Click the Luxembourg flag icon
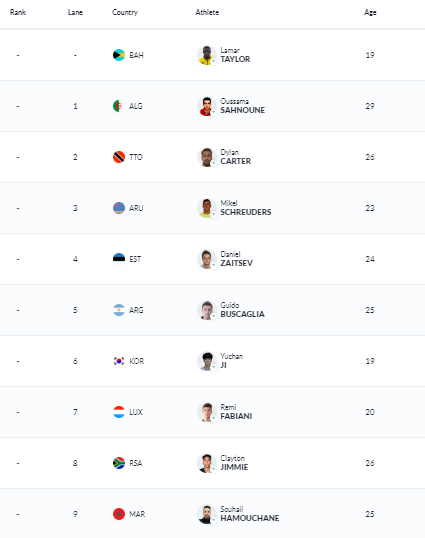Image resolution: width=425 pixels, height=538 pixels. [x=119, y=412]
